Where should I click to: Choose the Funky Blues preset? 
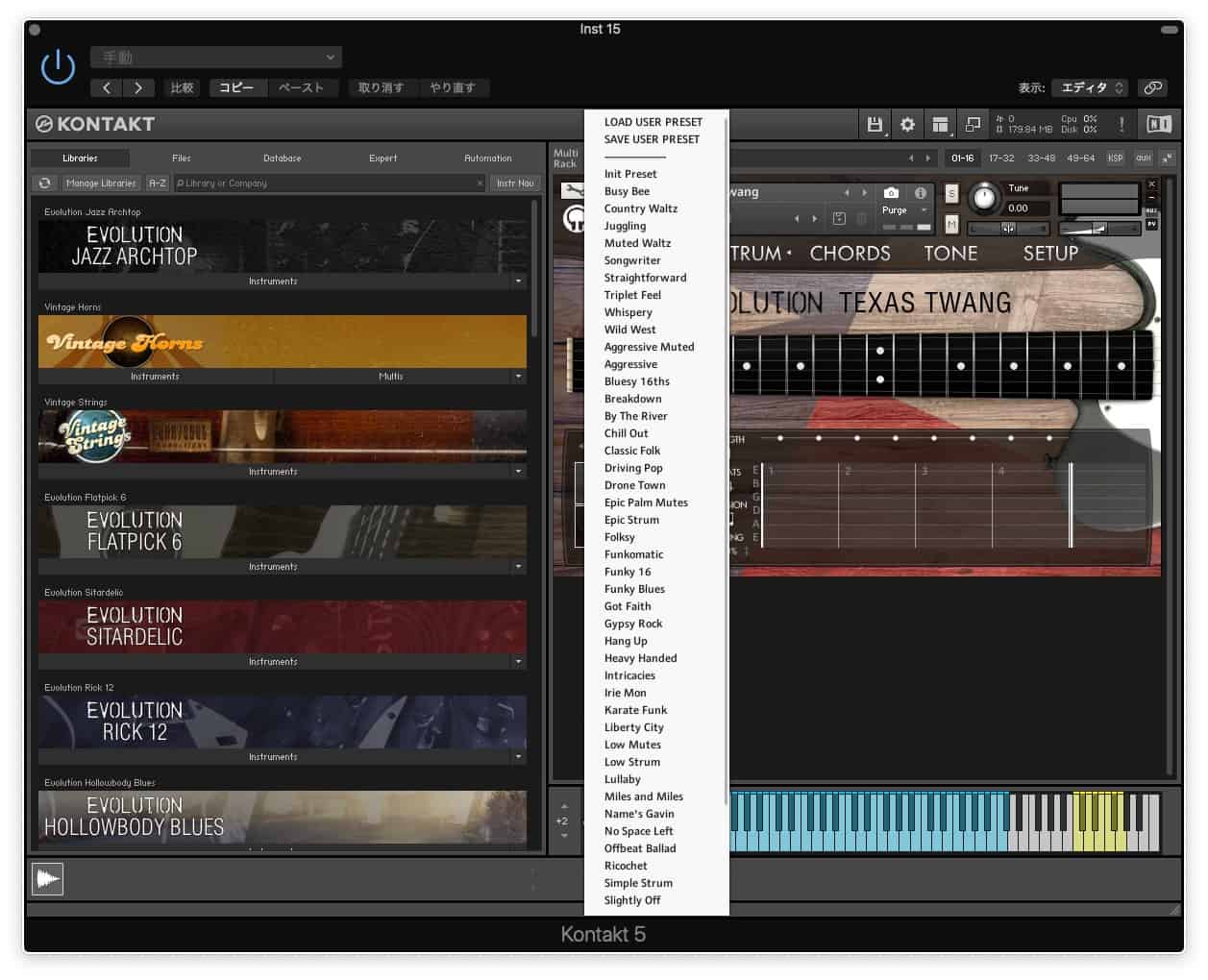pyautogui.click(x=634, y=589)
